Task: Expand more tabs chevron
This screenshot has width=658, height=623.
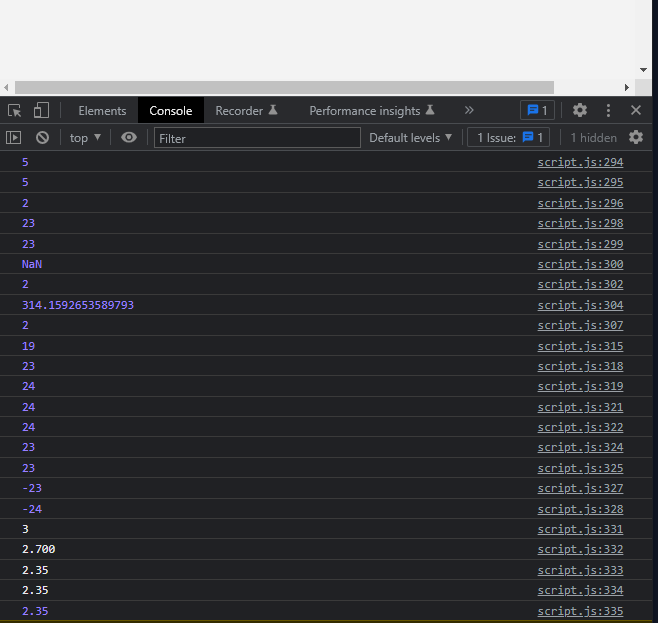Action: tap(469, 110)
